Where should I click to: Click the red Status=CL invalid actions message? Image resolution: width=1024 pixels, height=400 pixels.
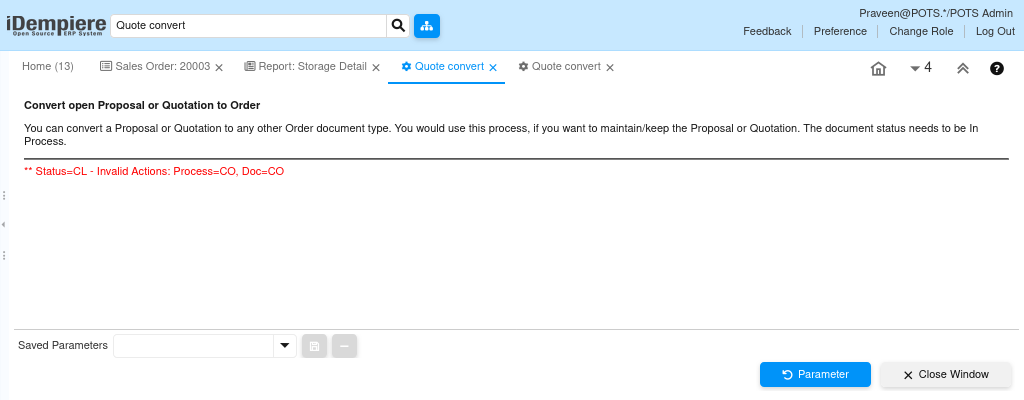(x=154, y=172)
